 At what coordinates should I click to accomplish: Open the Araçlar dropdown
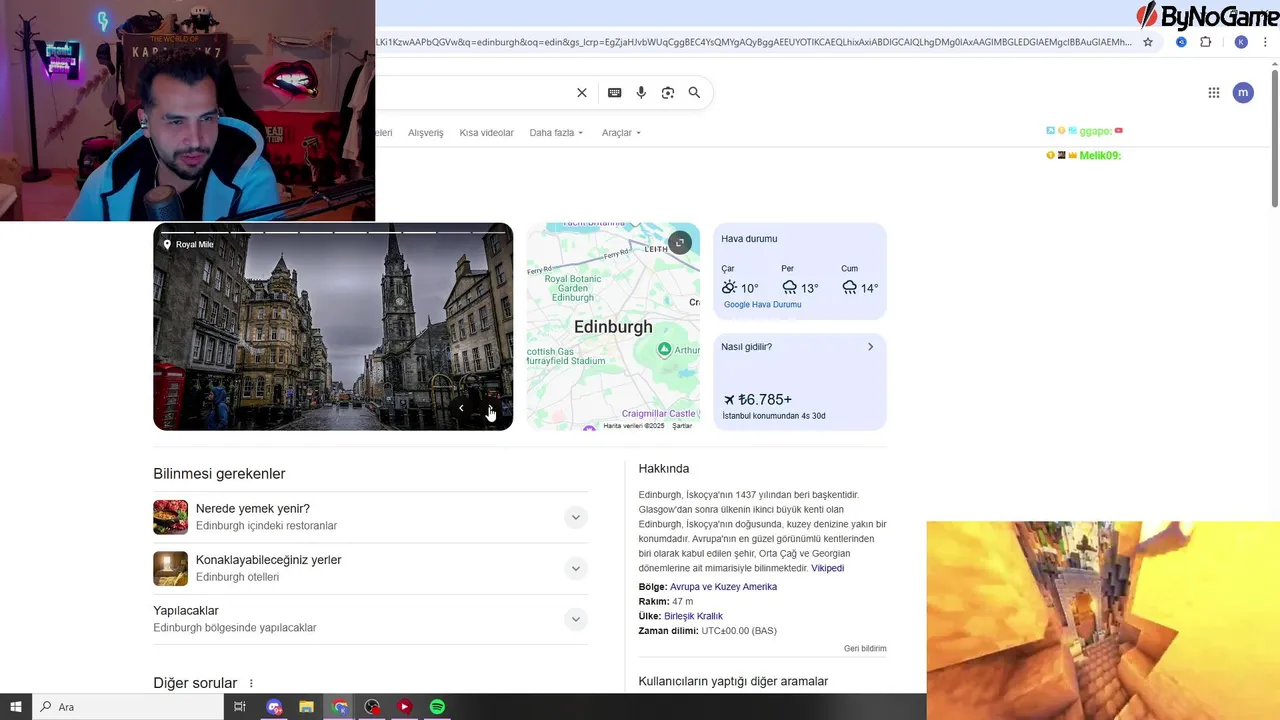[621, 133]
